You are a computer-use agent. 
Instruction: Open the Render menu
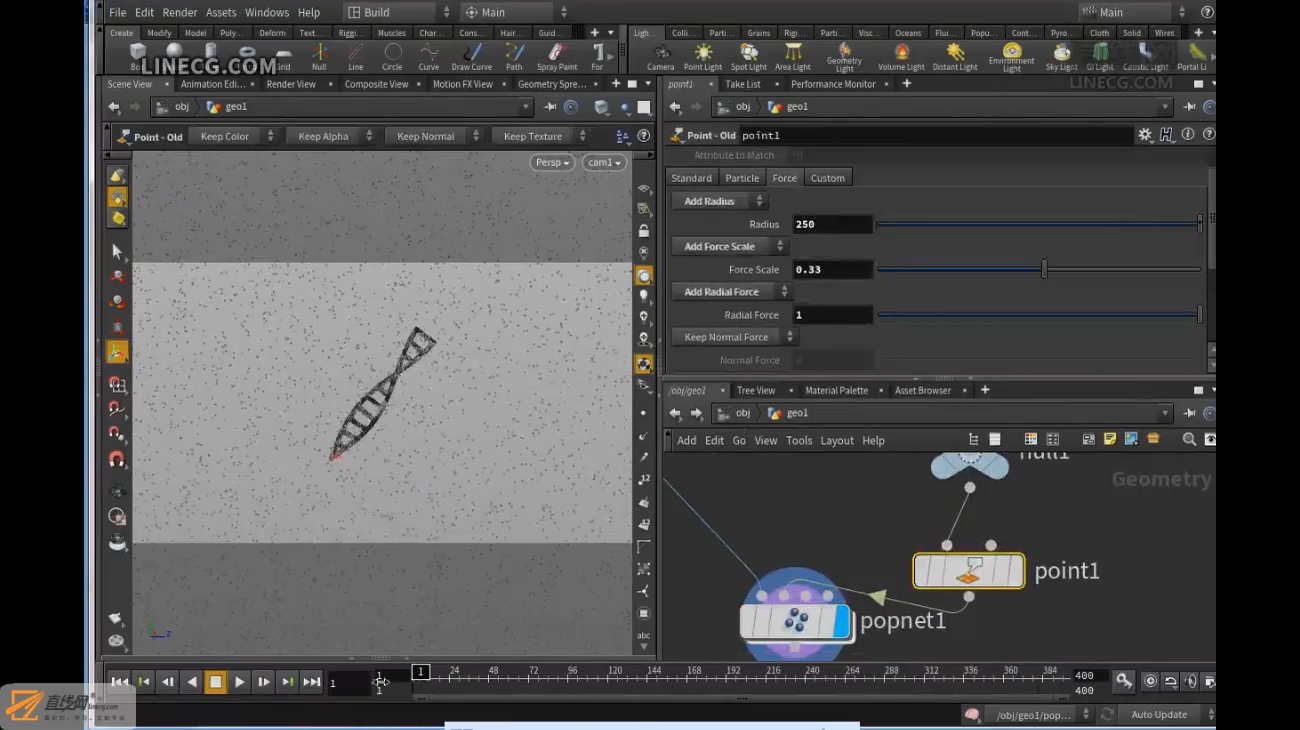click(x=180, y=12)
